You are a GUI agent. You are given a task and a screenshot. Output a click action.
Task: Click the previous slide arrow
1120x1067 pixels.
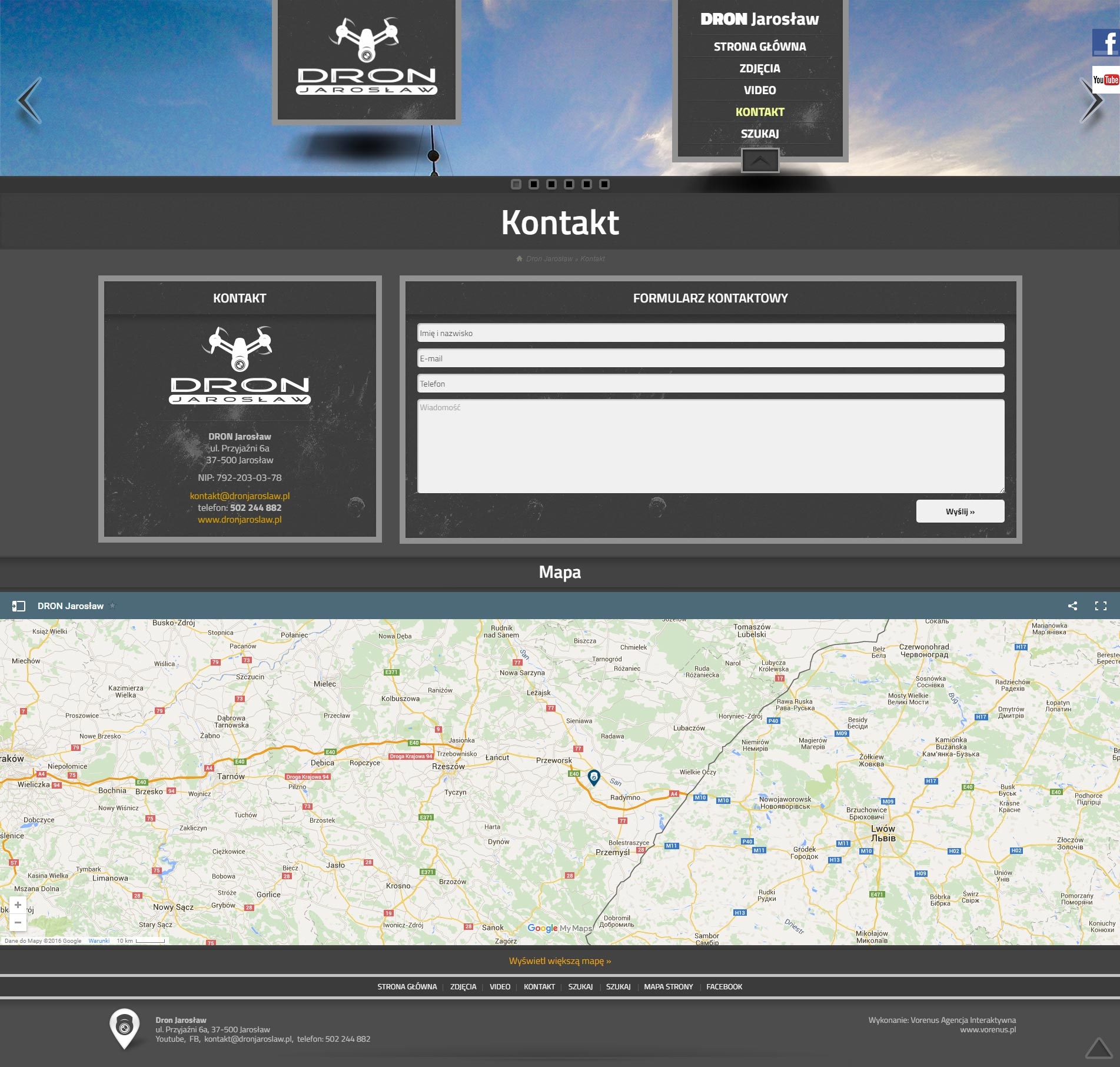[29, 101]
